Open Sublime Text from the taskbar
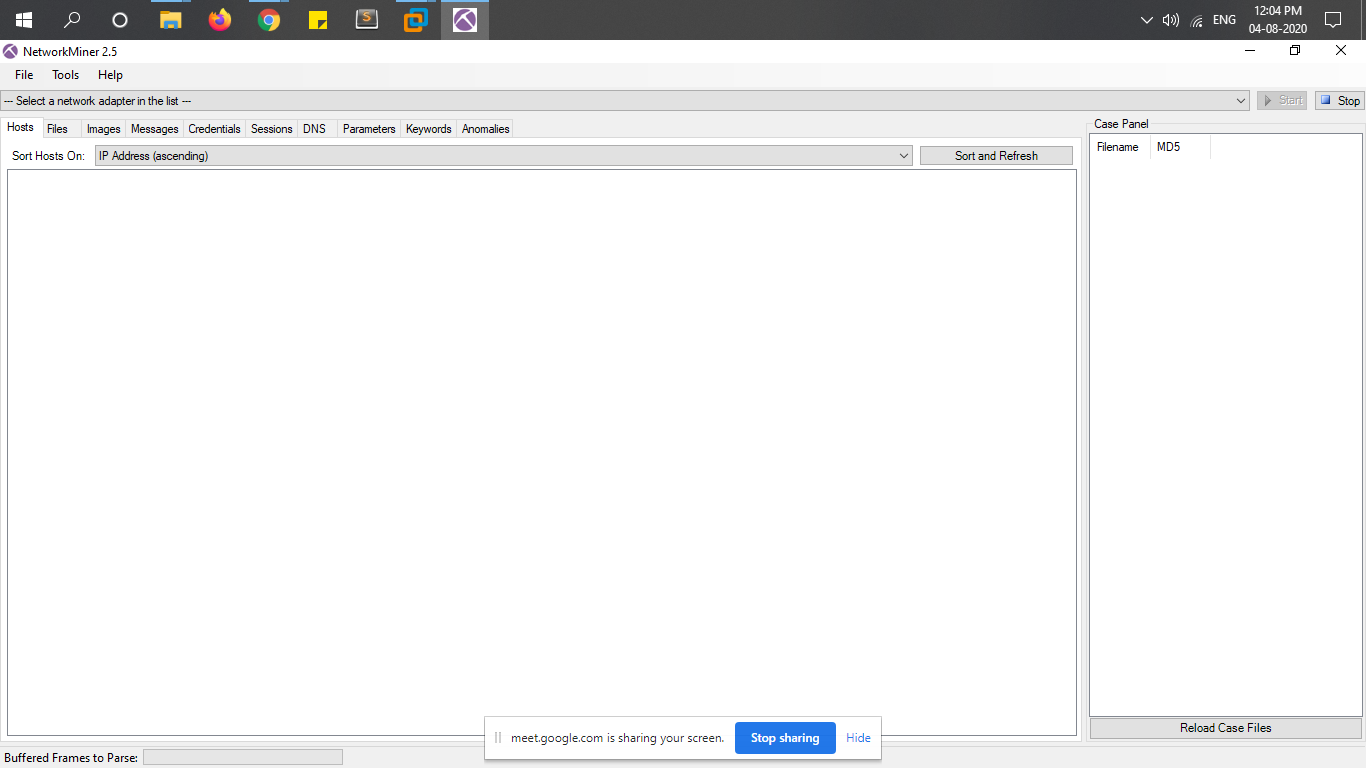The width and height of the screenshot is (1366, 768). (367, 20)
